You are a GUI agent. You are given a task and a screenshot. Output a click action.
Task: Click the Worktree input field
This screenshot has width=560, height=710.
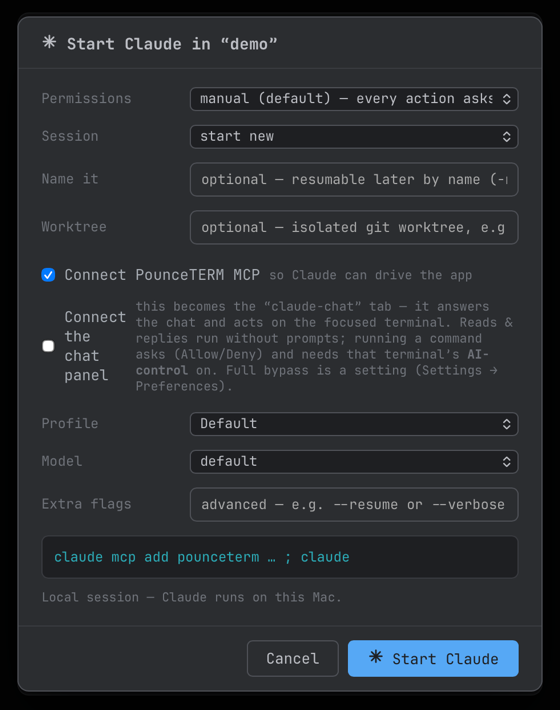(354, 227)
